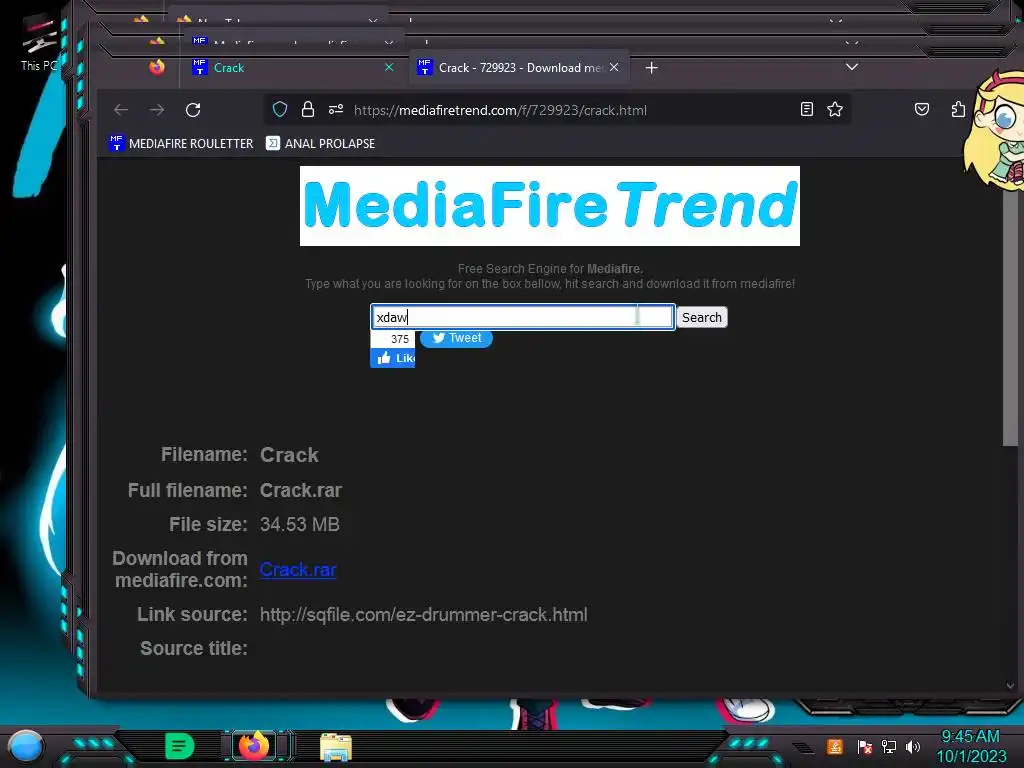The height and width of the screenshot is (768, 1024).
Task: Open the extensions puzzle menu
Action: [x=957, y=110]
